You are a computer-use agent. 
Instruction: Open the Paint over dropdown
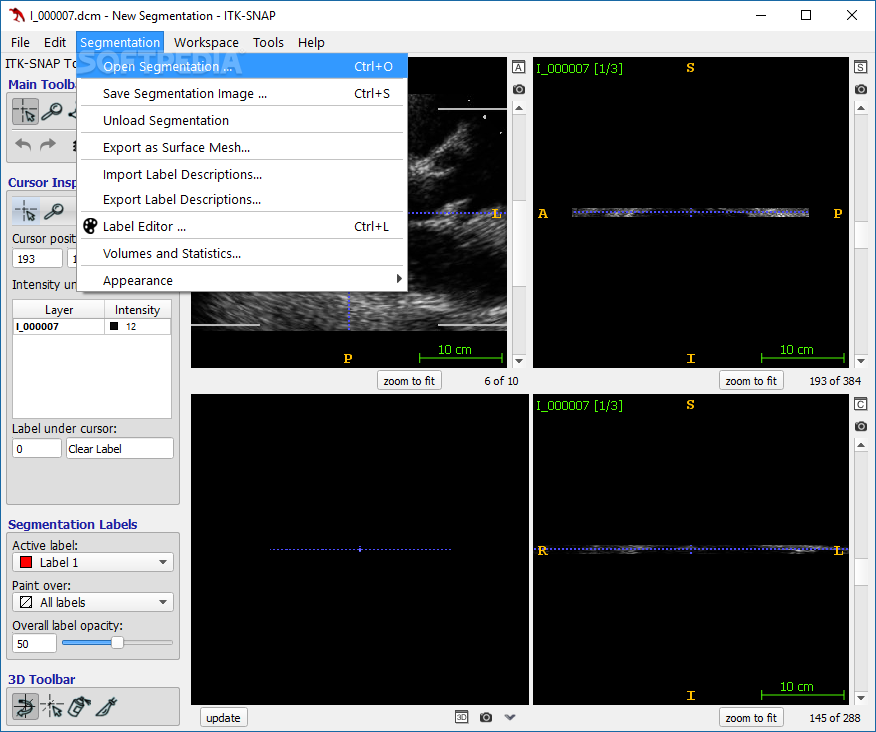point(93,602)
